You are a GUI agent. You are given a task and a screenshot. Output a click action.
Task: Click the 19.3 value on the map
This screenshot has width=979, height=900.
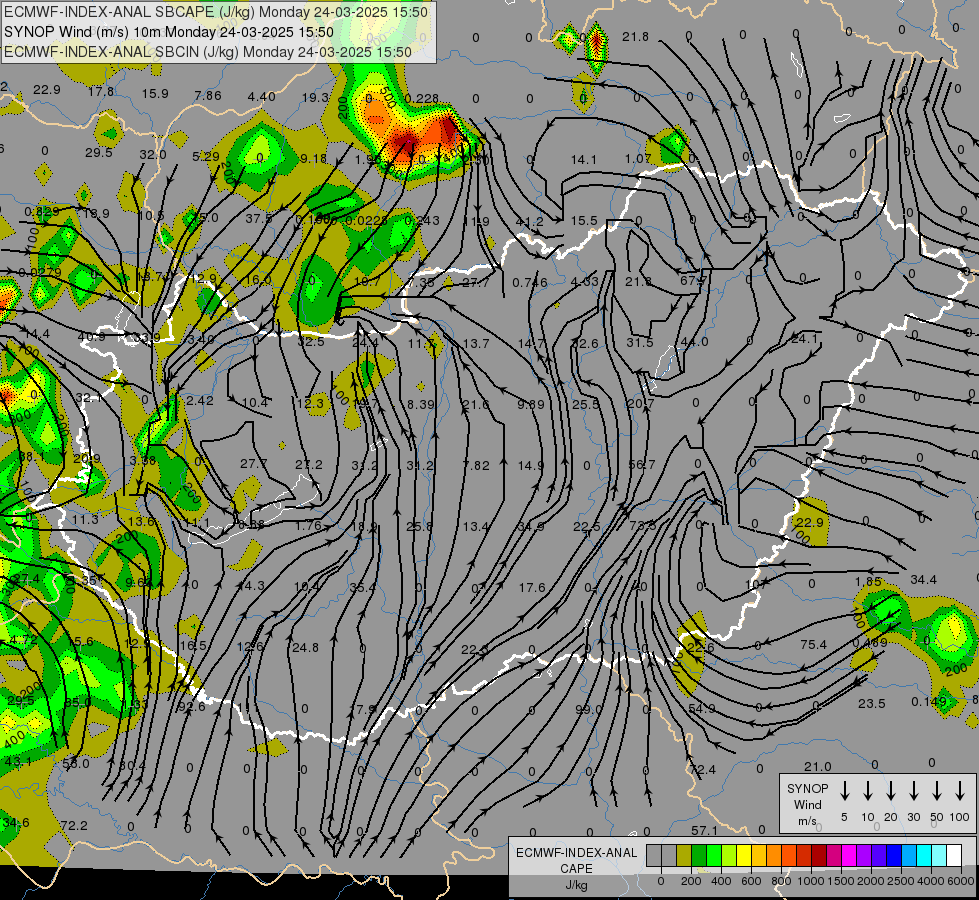315,97
